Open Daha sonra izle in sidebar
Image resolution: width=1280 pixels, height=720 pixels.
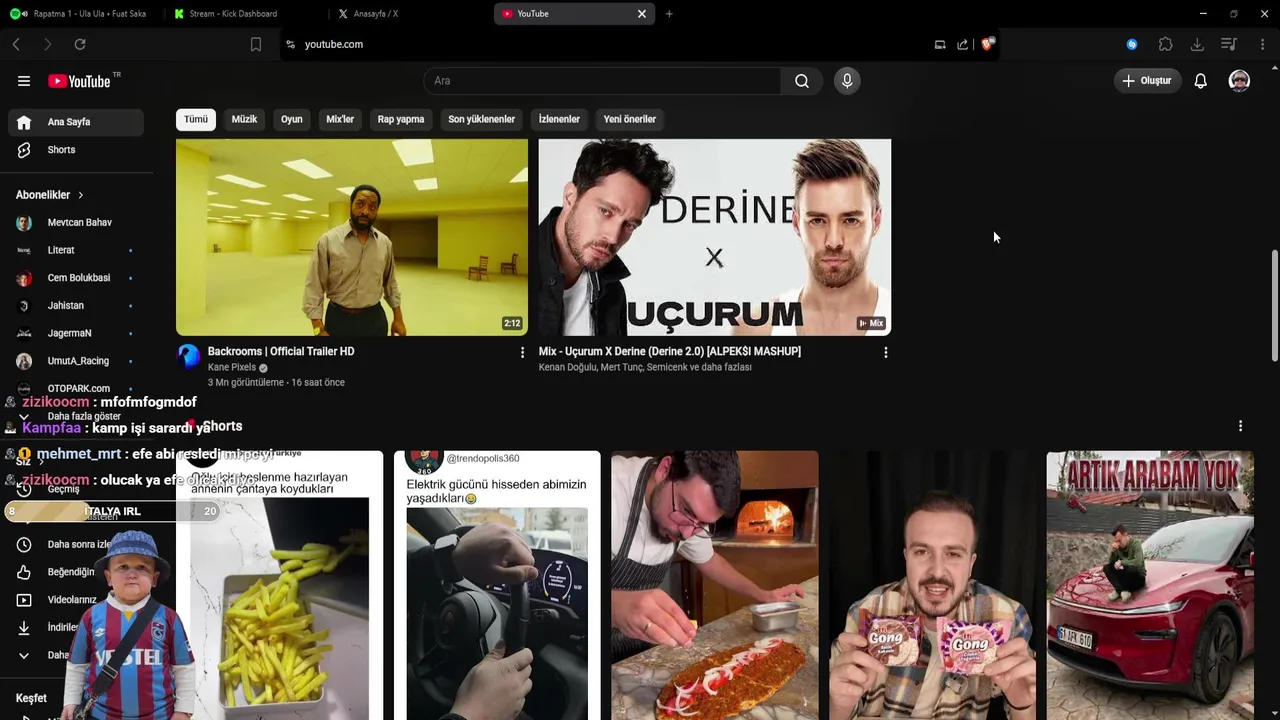pyautogui.click(x=76, y=545)
